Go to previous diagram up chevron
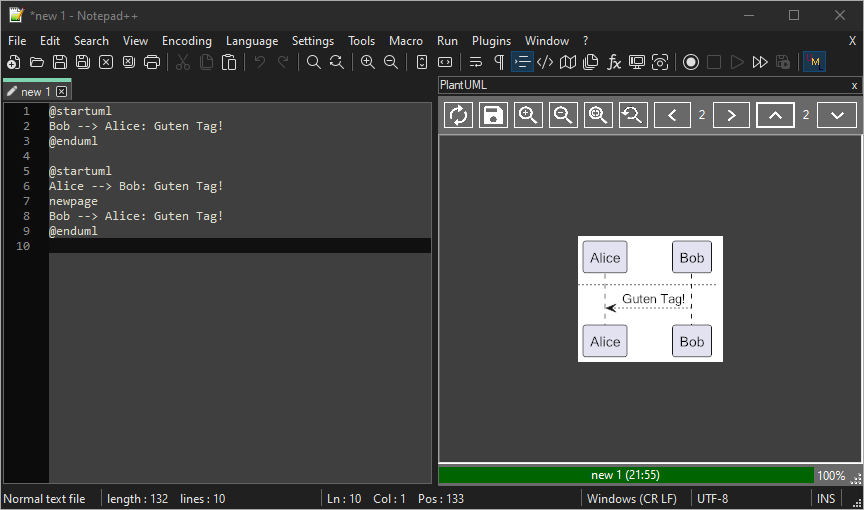The width and height of the screenshot is (864, 510). pos(775,115)
